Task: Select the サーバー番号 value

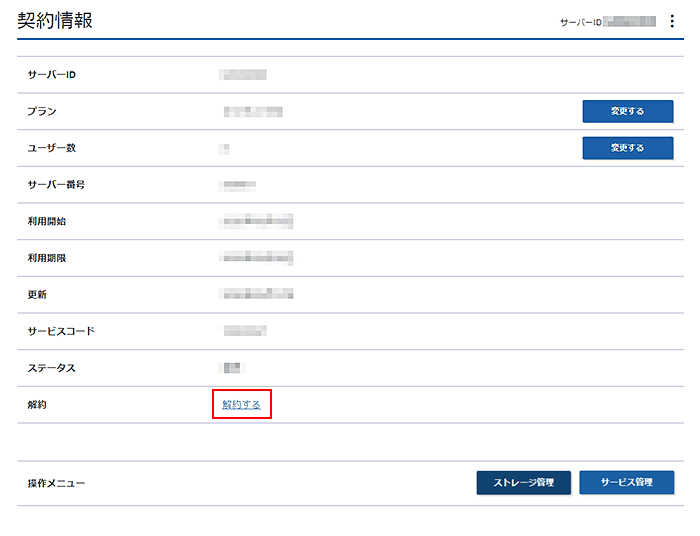Action: tap(240, 185)
